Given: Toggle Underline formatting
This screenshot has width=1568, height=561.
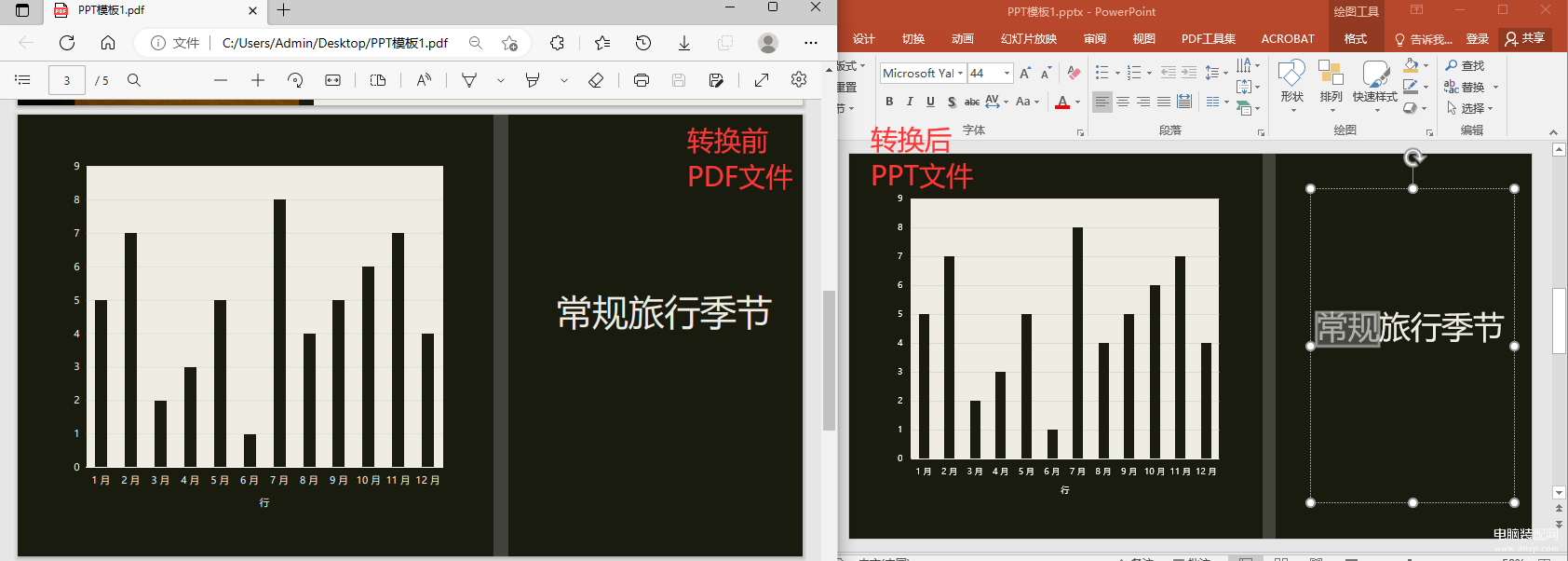Looking at the screenshot, I should pyautogui.click(x=930, y=102).
